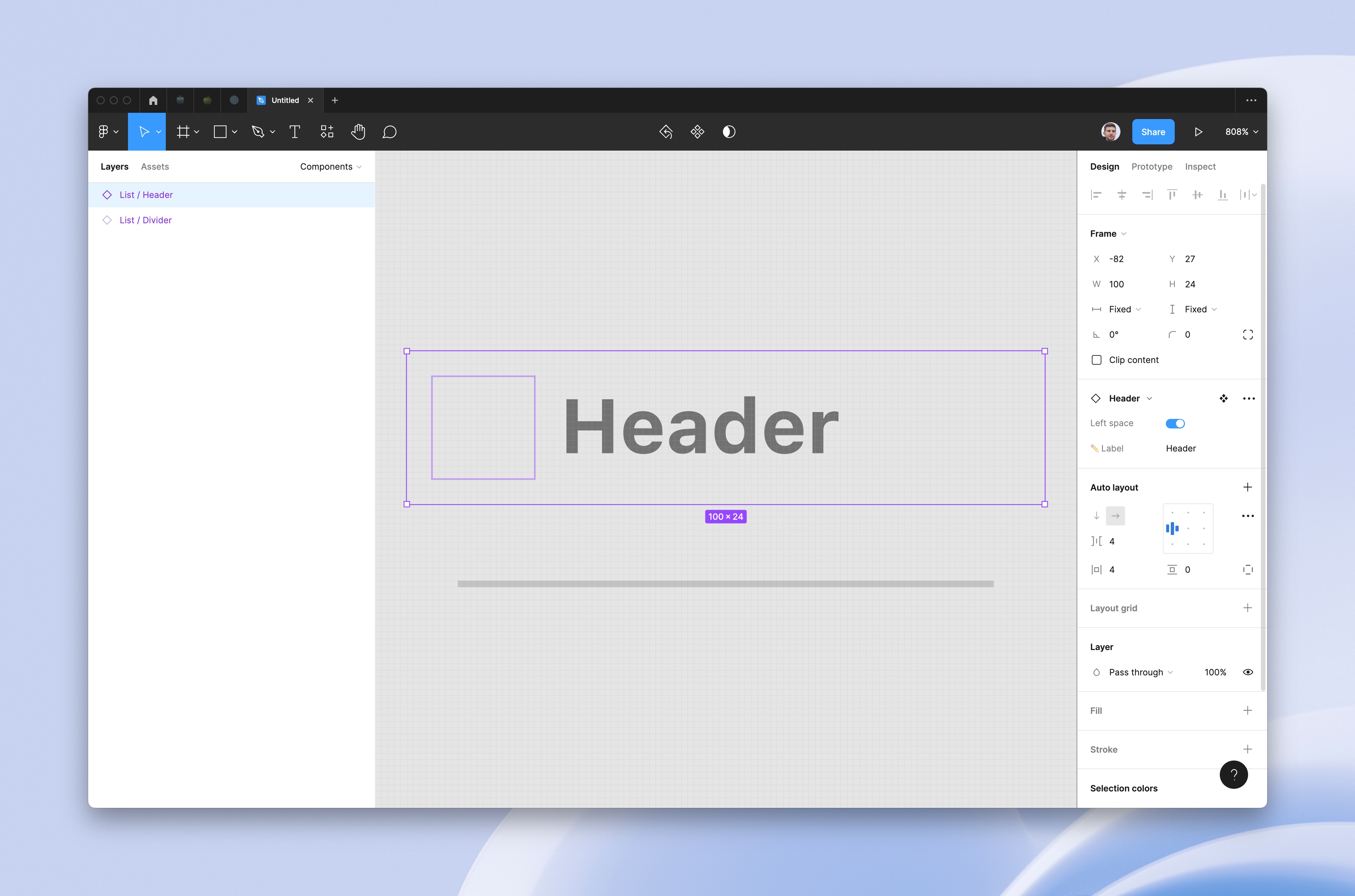This screenshot has height=896, width=1355.
Task: Hide the layer with the eye icon
Action: [1247, 672]
